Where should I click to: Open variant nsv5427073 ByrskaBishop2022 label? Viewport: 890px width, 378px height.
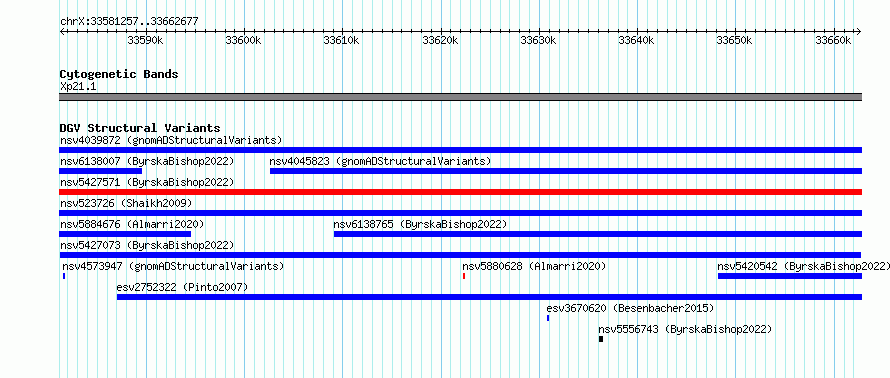pyautogui.click(x=147, y=245)
